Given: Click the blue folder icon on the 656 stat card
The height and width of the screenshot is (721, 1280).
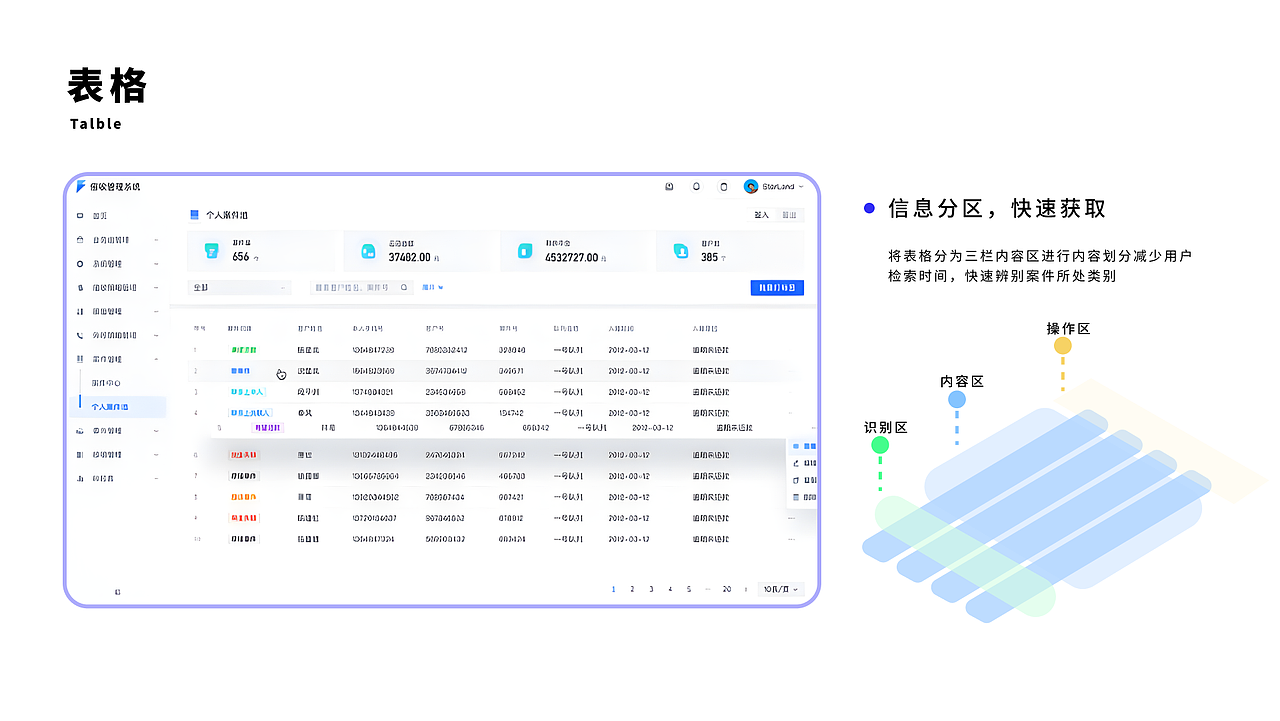Looking at the screenshot, I should click(211, 249).
